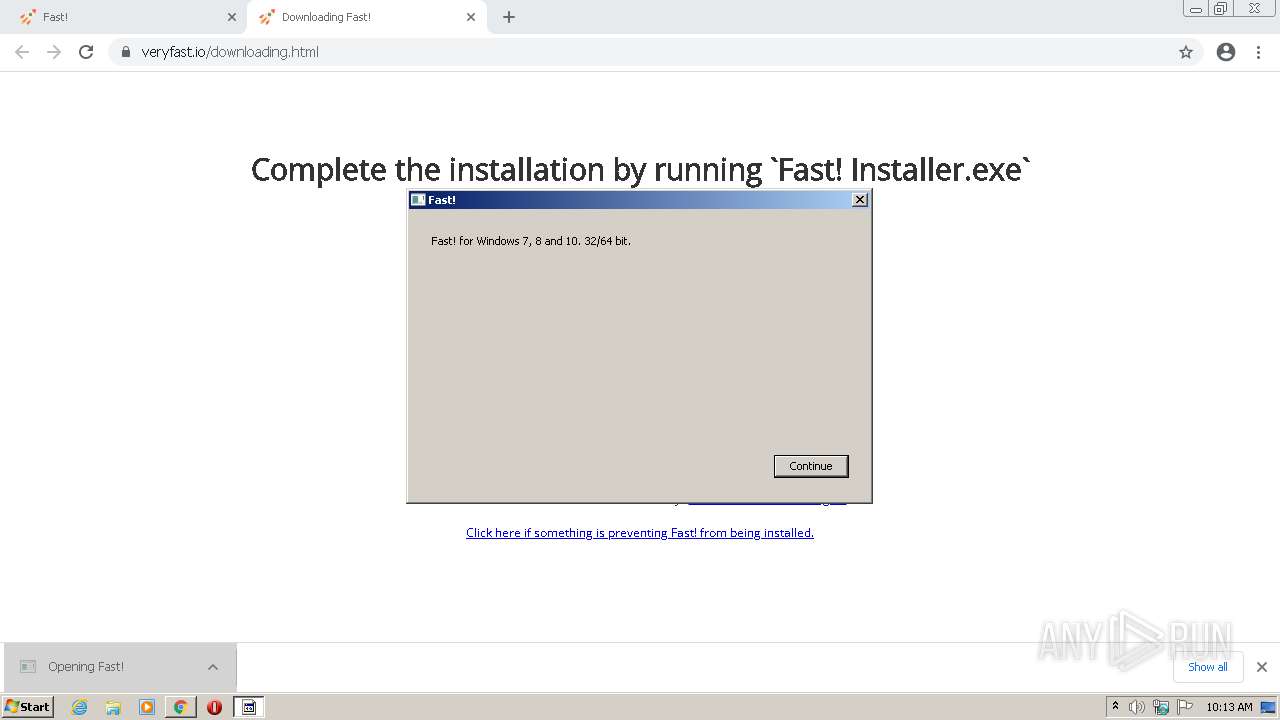Close the Chrome browser window
Screen dimensions: 1280x720
[x=1254, y=9]
